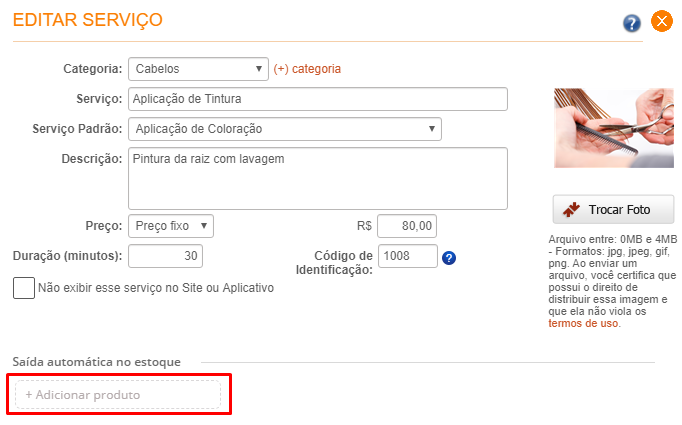Expand the Serviço Padrão dropdown
Screen dimensions: 682x425
(285, 129)
